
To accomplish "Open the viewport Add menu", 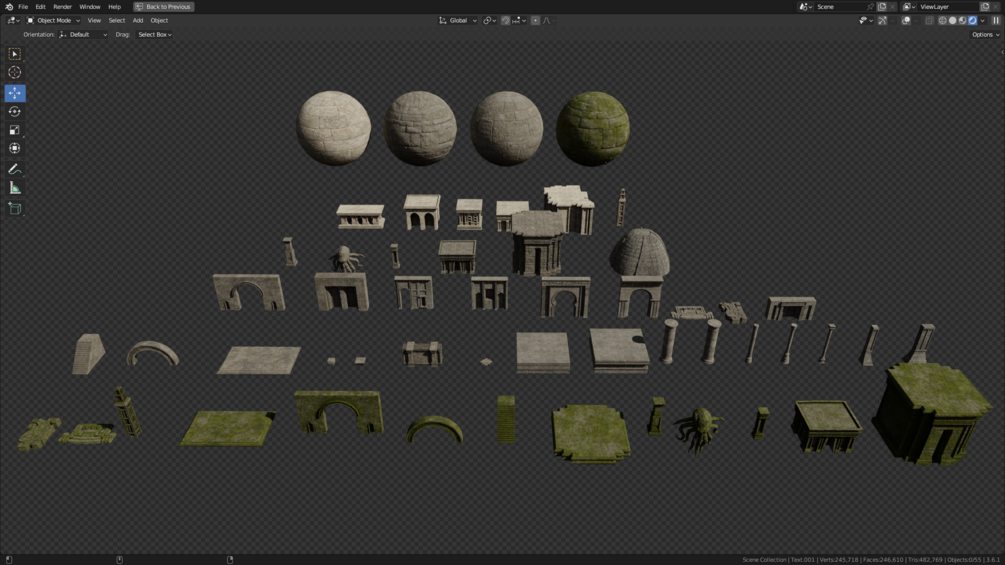I will (x=138, y=20).
